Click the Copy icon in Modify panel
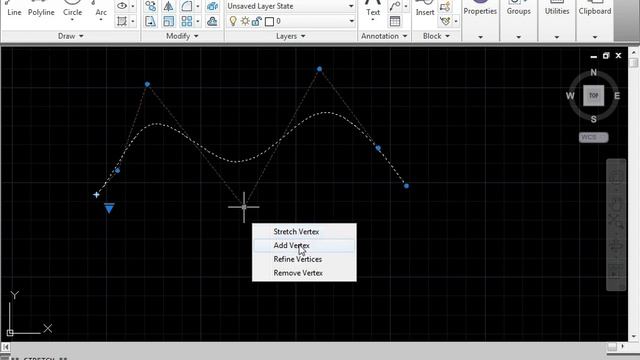Viewport: 640px width, 360px height. click(151, 6)
